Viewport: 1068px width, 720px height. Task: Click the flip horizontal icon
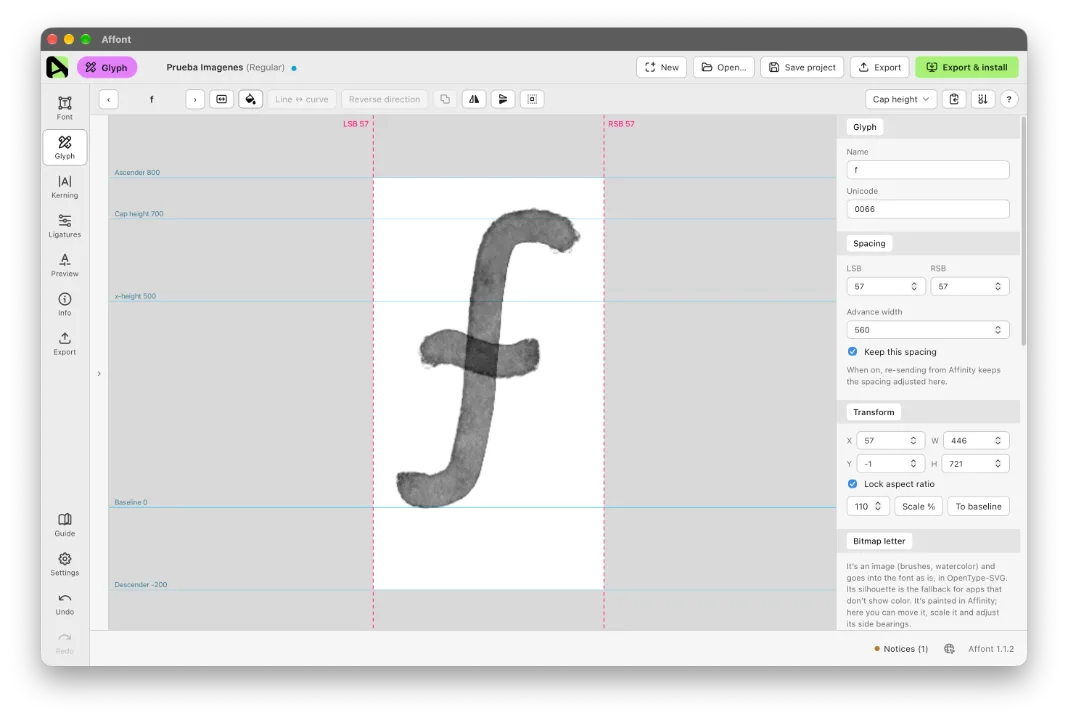[474, 99]
